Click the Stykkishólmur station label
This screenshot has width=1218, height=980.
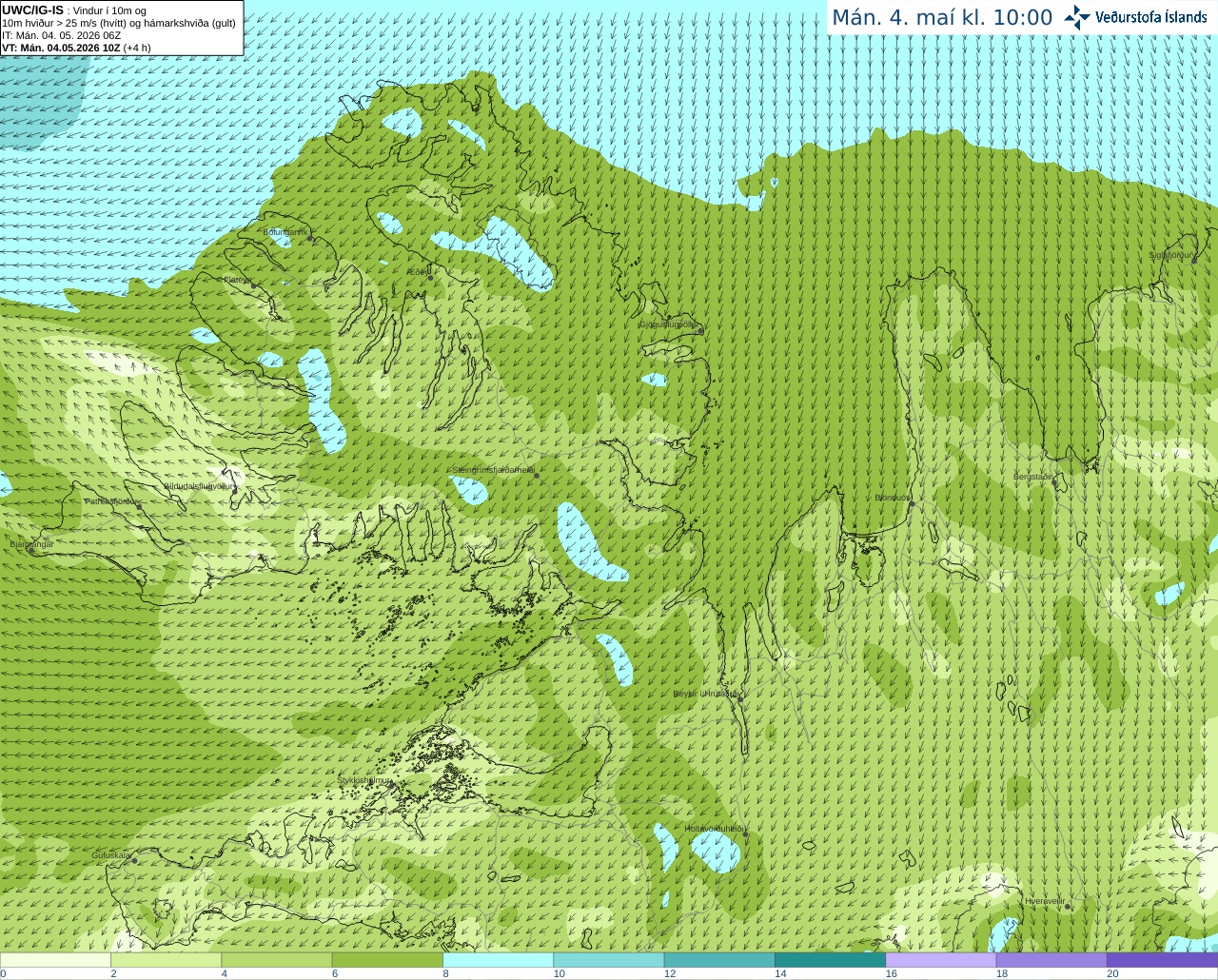[x=364, y=780]
